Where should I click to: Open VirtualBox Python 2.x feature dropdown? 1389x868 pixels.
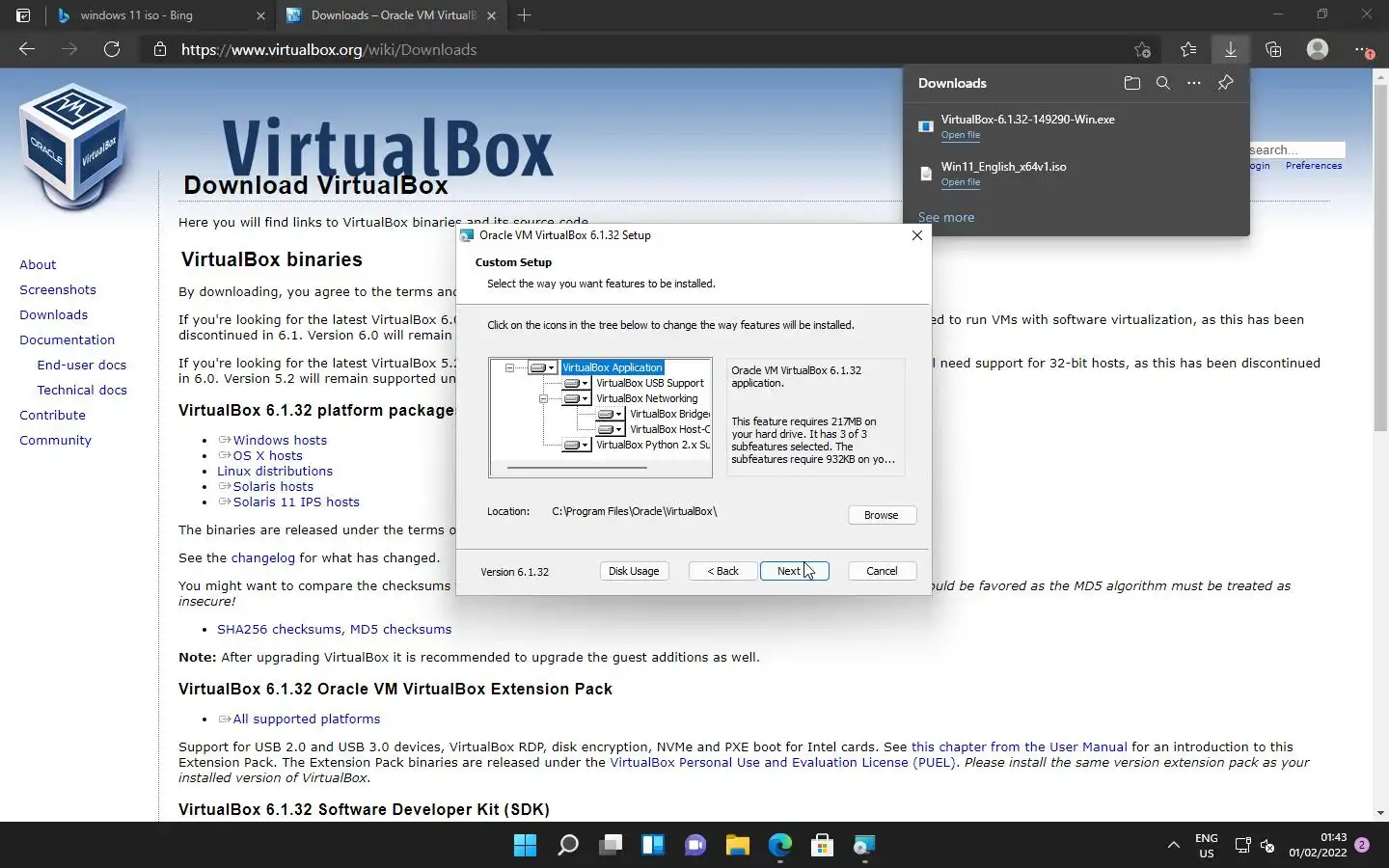577,445
